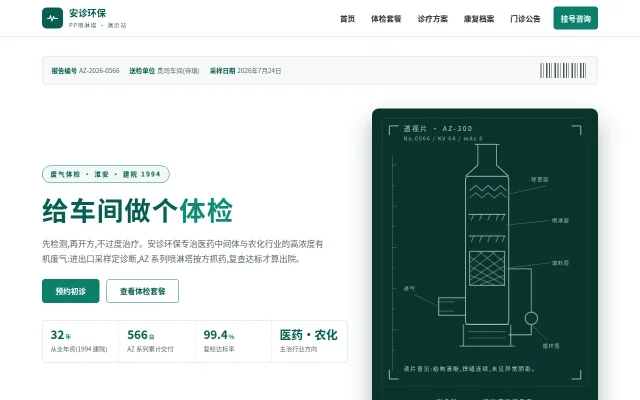Viewport: 640px width, 400px height.
Task: Click the 查看体检套餐 button
Action: point(142,291)
